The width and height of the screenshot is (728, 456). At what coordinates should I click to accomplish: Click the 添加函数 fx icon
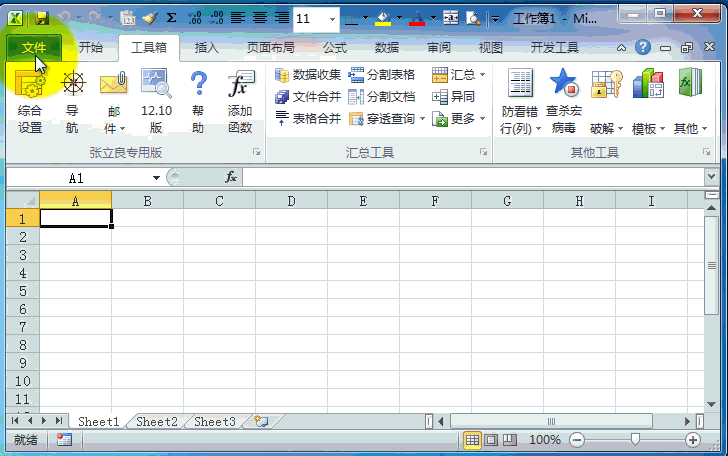tap(240, 87)
